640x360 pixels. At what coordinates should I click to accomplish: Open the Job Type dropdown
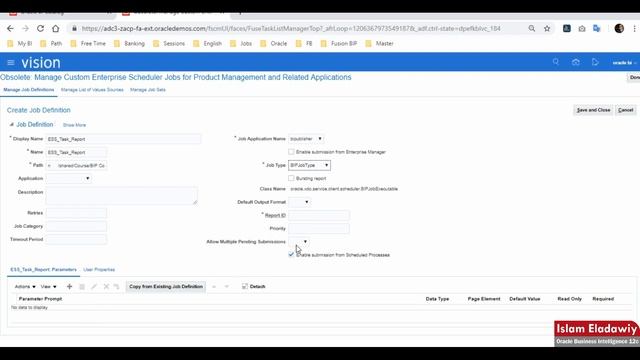309,165
